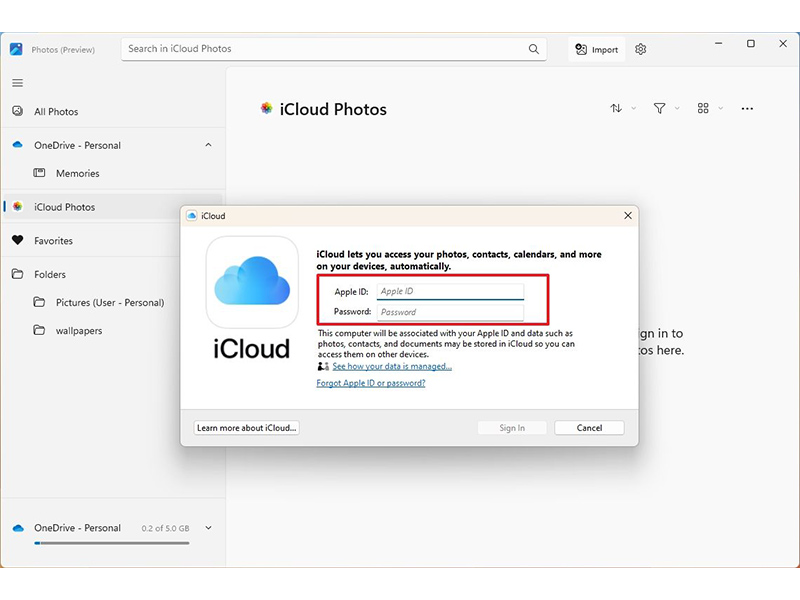
Task: Click the Apple ID input field
Action: point(450,291)
